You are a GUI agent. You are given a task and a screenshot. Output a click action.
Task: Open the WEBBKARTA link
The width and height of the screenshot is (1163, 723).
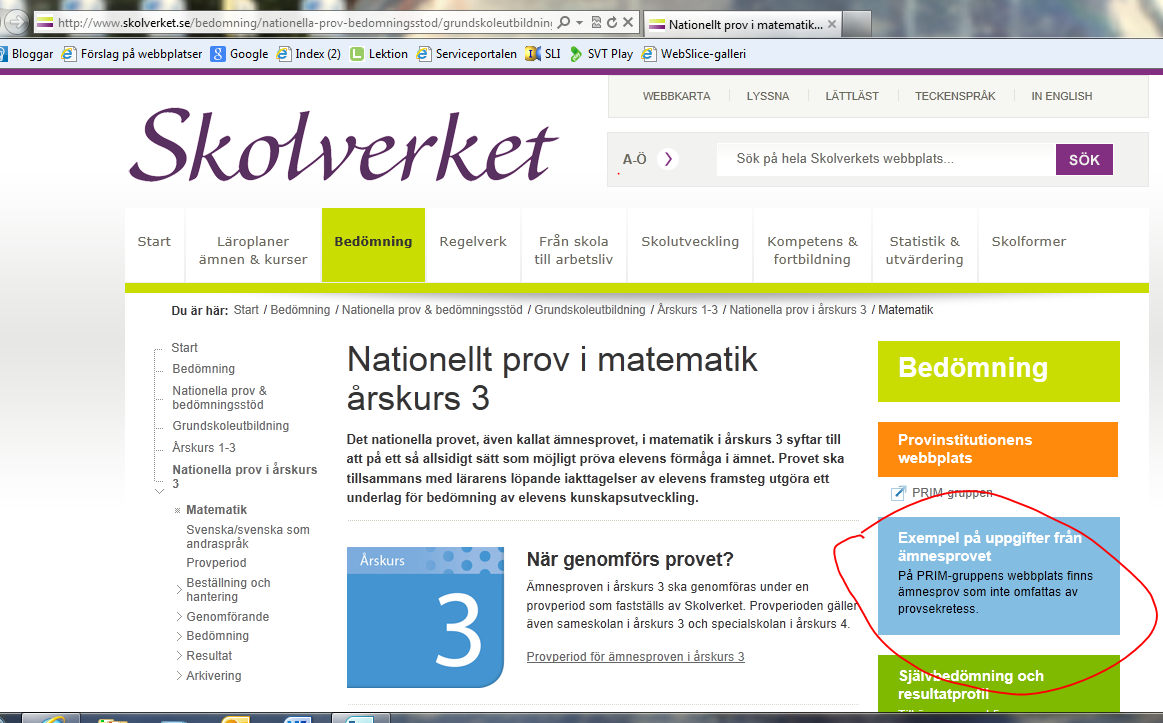tap(676, 96)
